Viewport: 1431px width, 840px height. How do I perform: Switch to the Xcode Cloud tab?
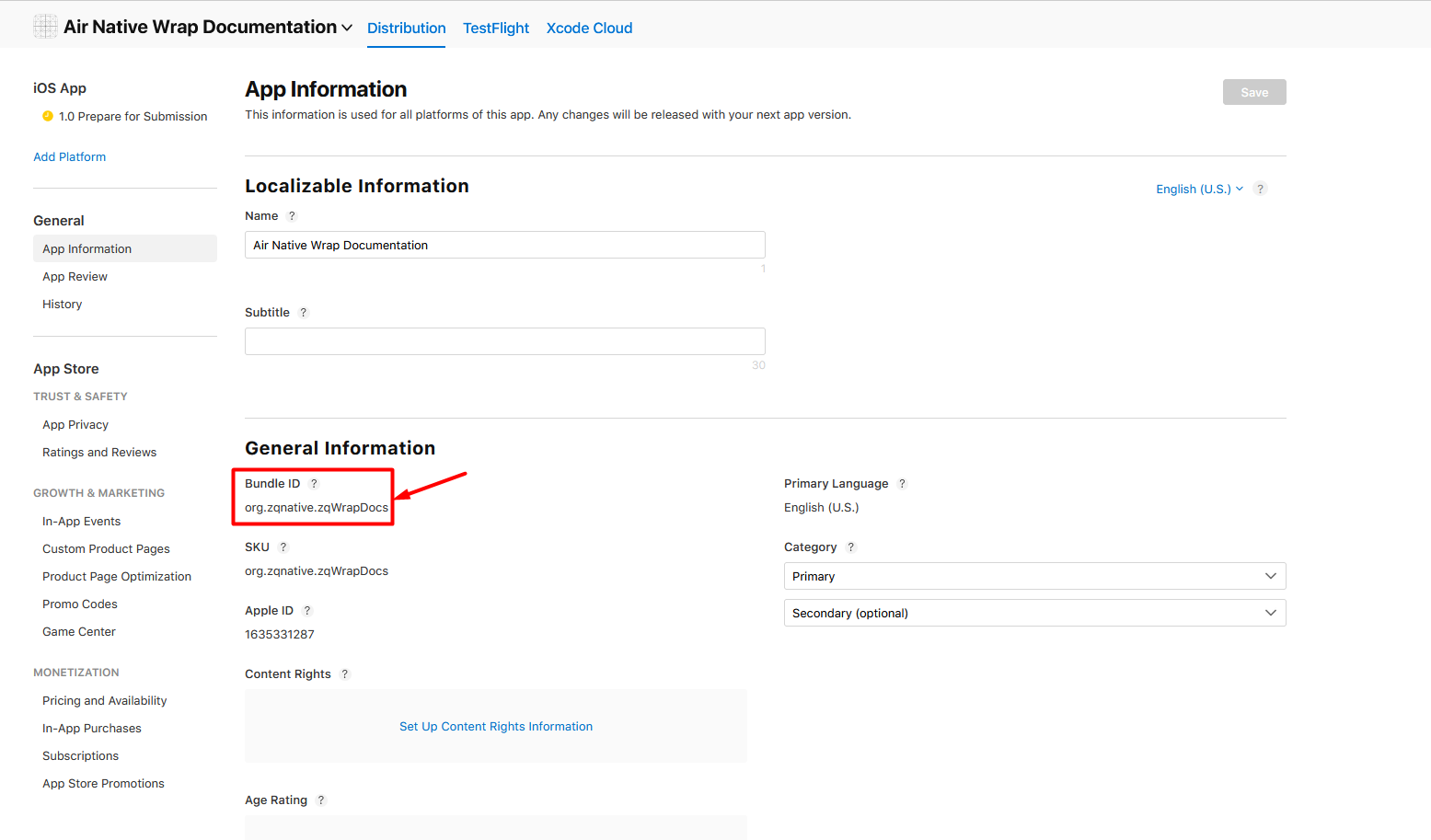pos(589,28)
